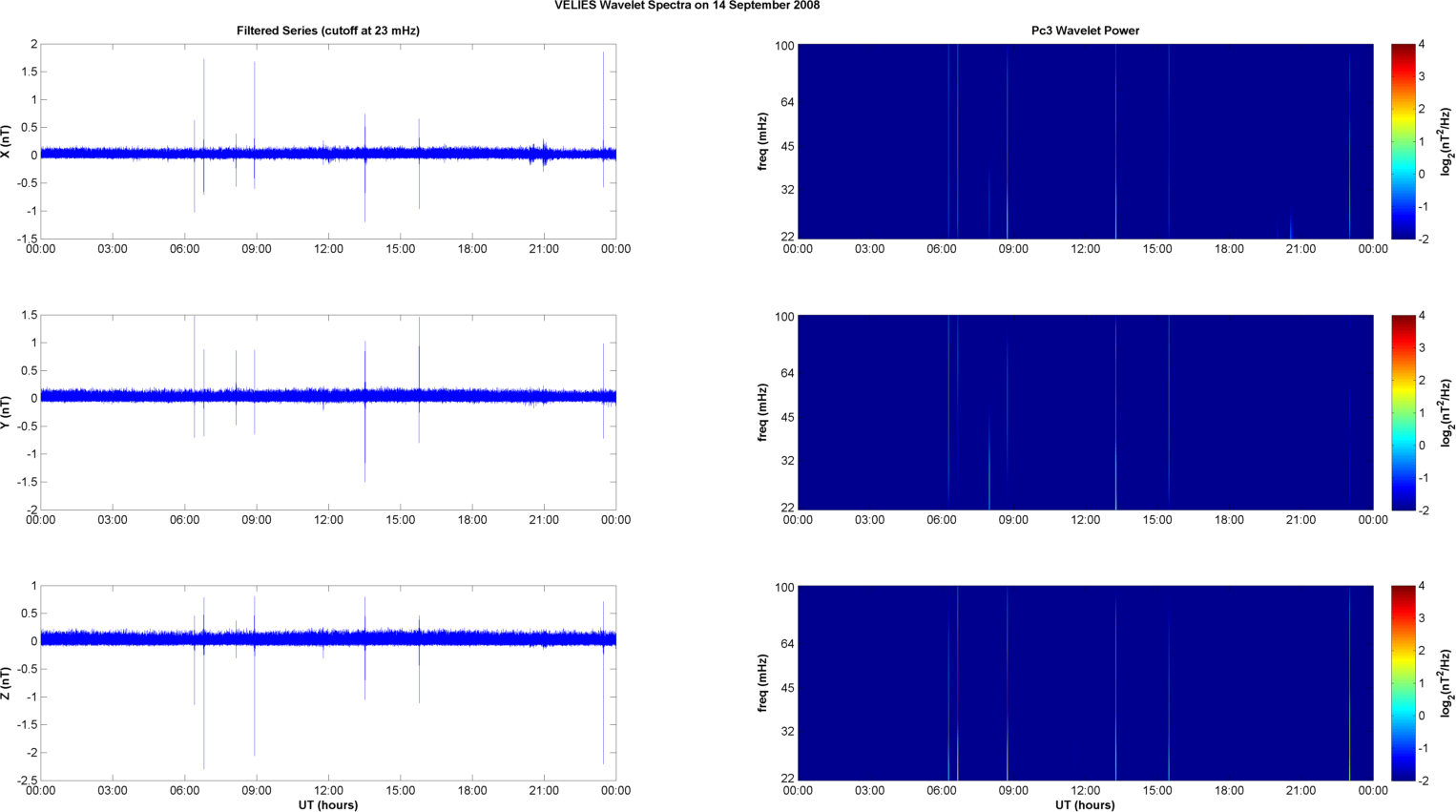
Task: Click the "Z (nT)" axis label
Action: pyautogui.click(x=6, y=683)
